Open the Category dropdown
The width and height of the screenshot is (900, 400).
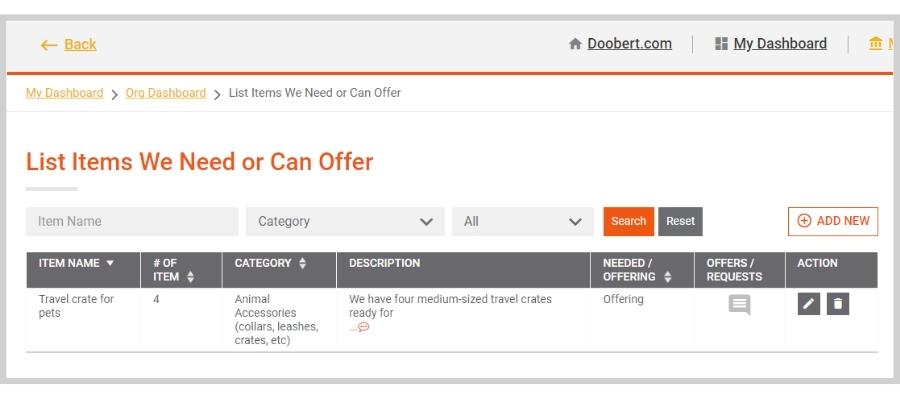(x=345, y=222)
